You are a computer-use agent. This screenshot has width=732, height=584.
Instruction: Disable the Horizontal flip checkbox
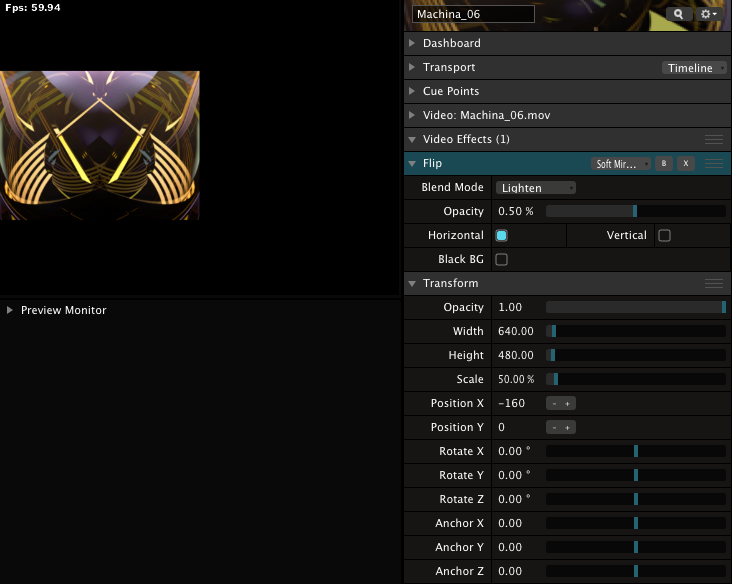tap(501, 235)
